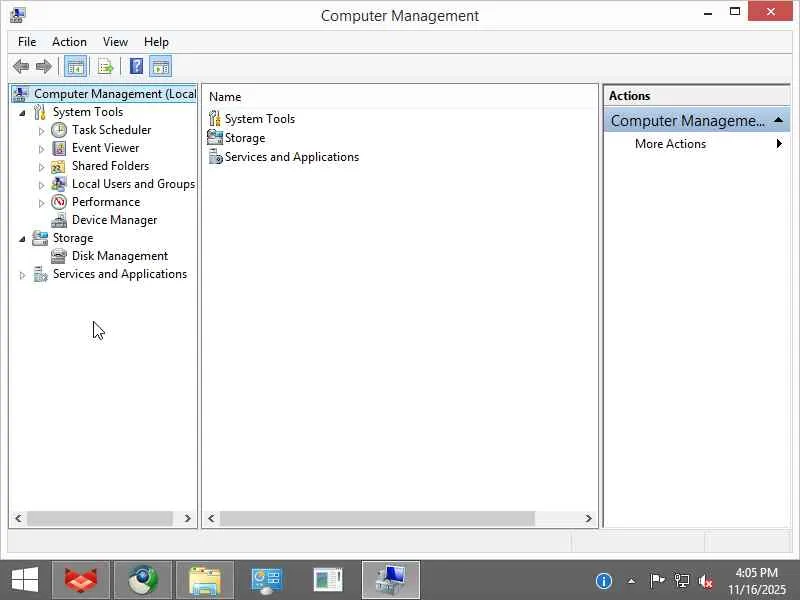Open the Help menu
The width and height of the screenshot is (800, 600).
[x=156, y=42]
